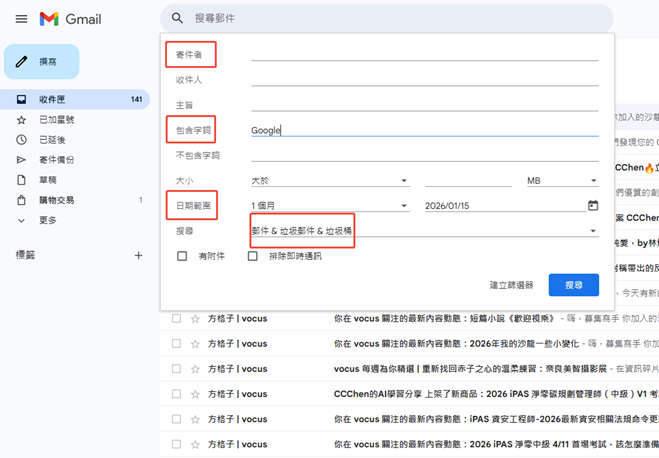The height and width of the screenshot is (458, 659).
Task: Click the inbox icon in sidebar
Action: [21, 100]
